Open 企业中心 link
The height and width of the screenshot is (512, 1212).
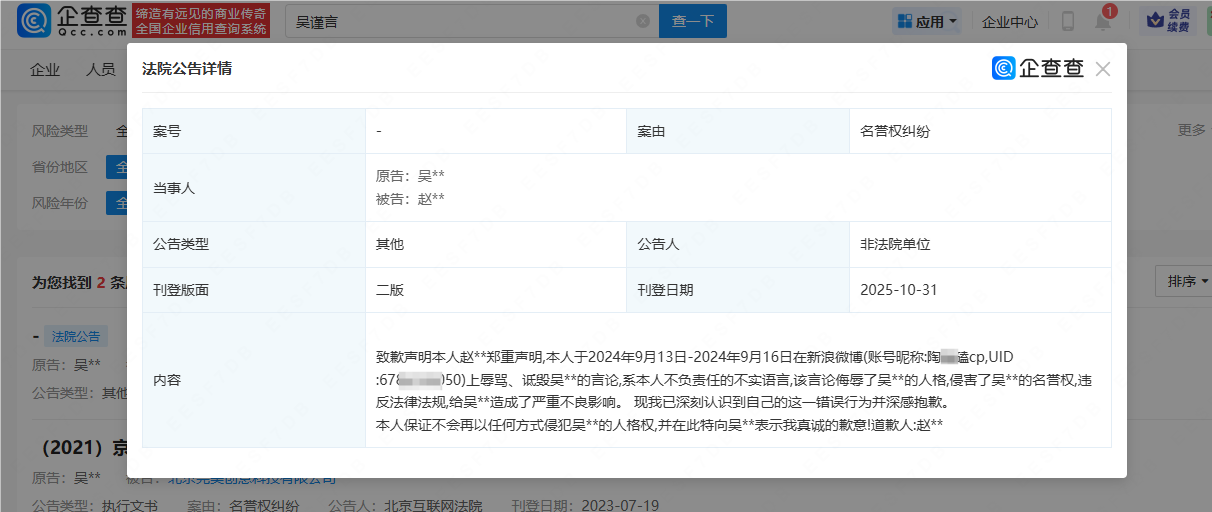[1009, 21]
